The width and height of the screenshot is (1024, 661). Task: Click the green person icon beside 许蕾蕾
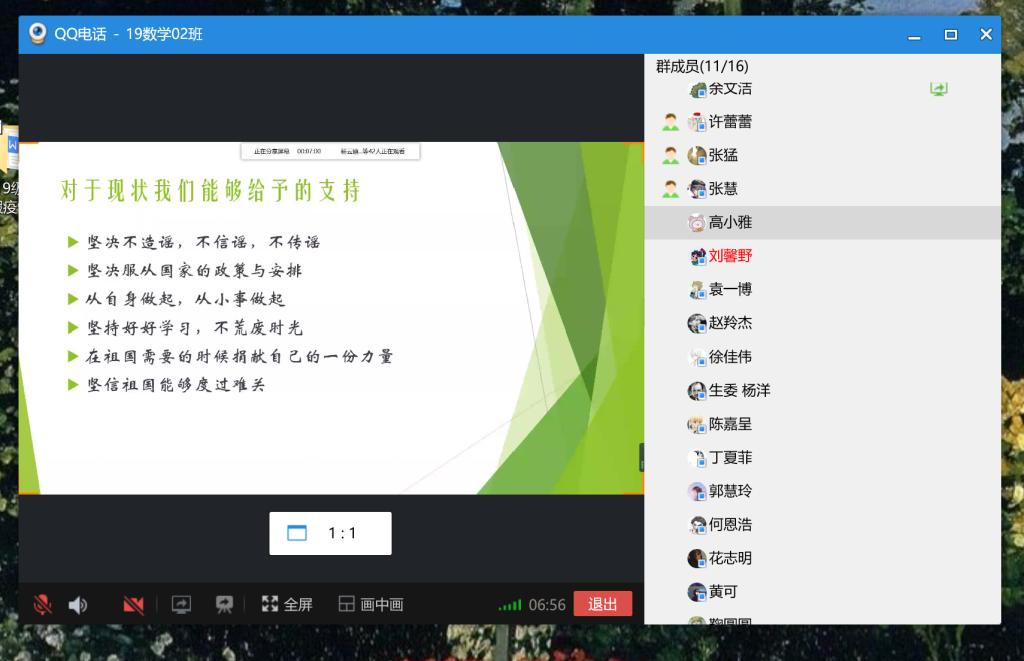pyautogui.click(x=670, y=122)
